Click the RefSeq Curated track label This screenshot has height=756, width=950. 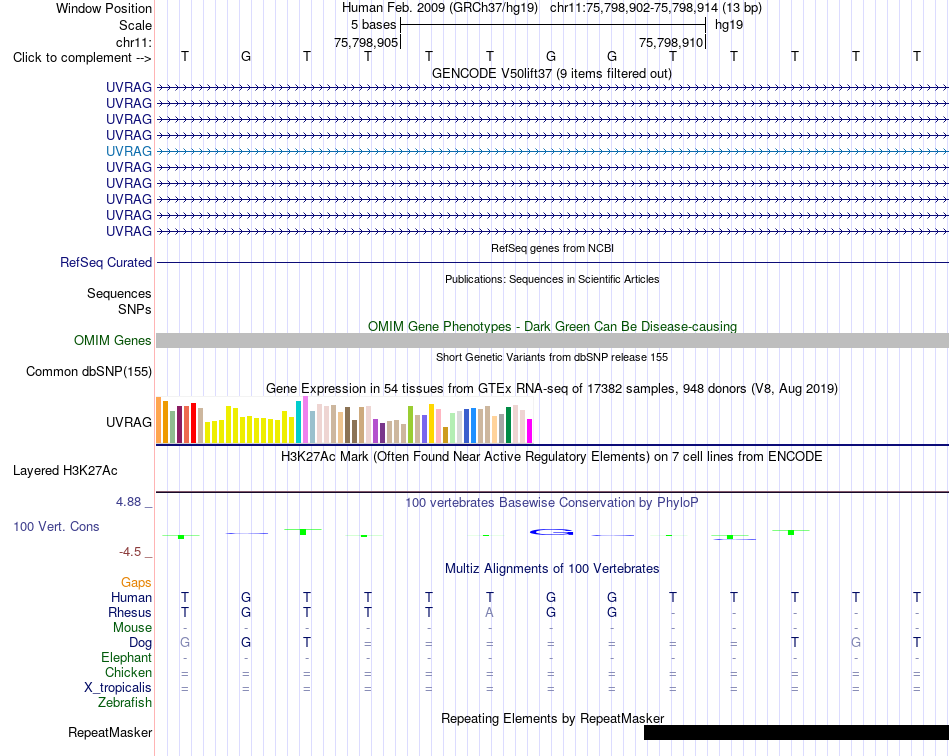point(105,262)
